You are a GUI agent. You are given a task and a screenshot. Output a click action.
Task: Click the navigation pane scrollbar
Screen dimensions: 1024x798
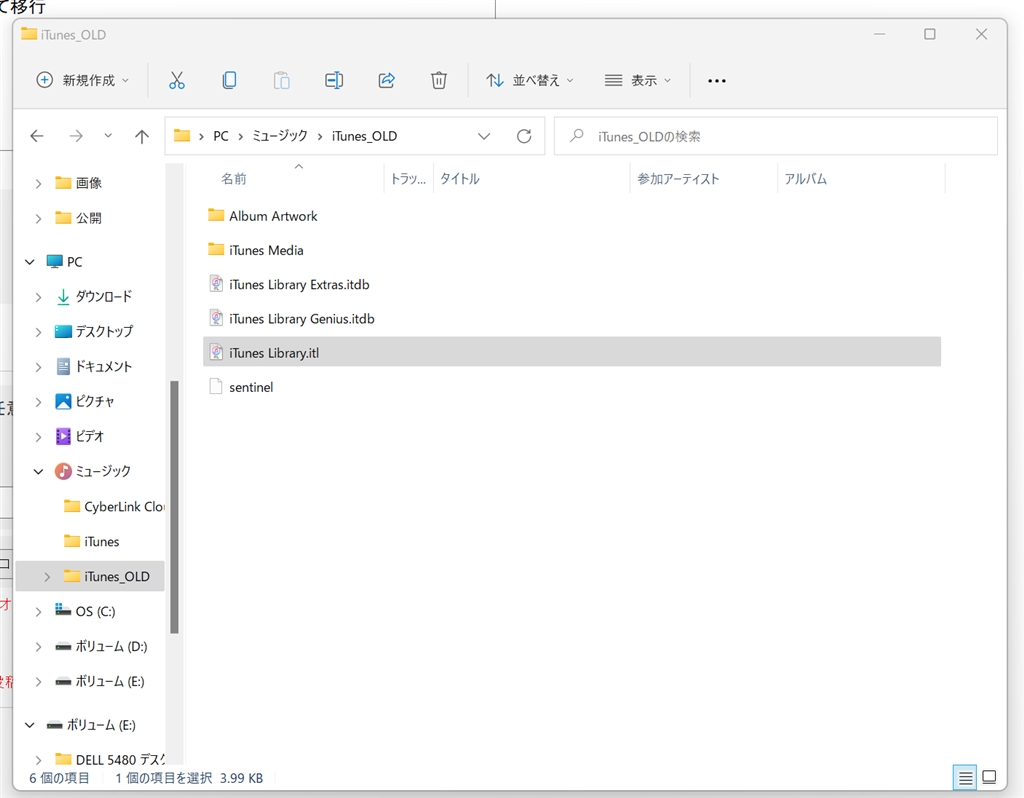(174, 506)
